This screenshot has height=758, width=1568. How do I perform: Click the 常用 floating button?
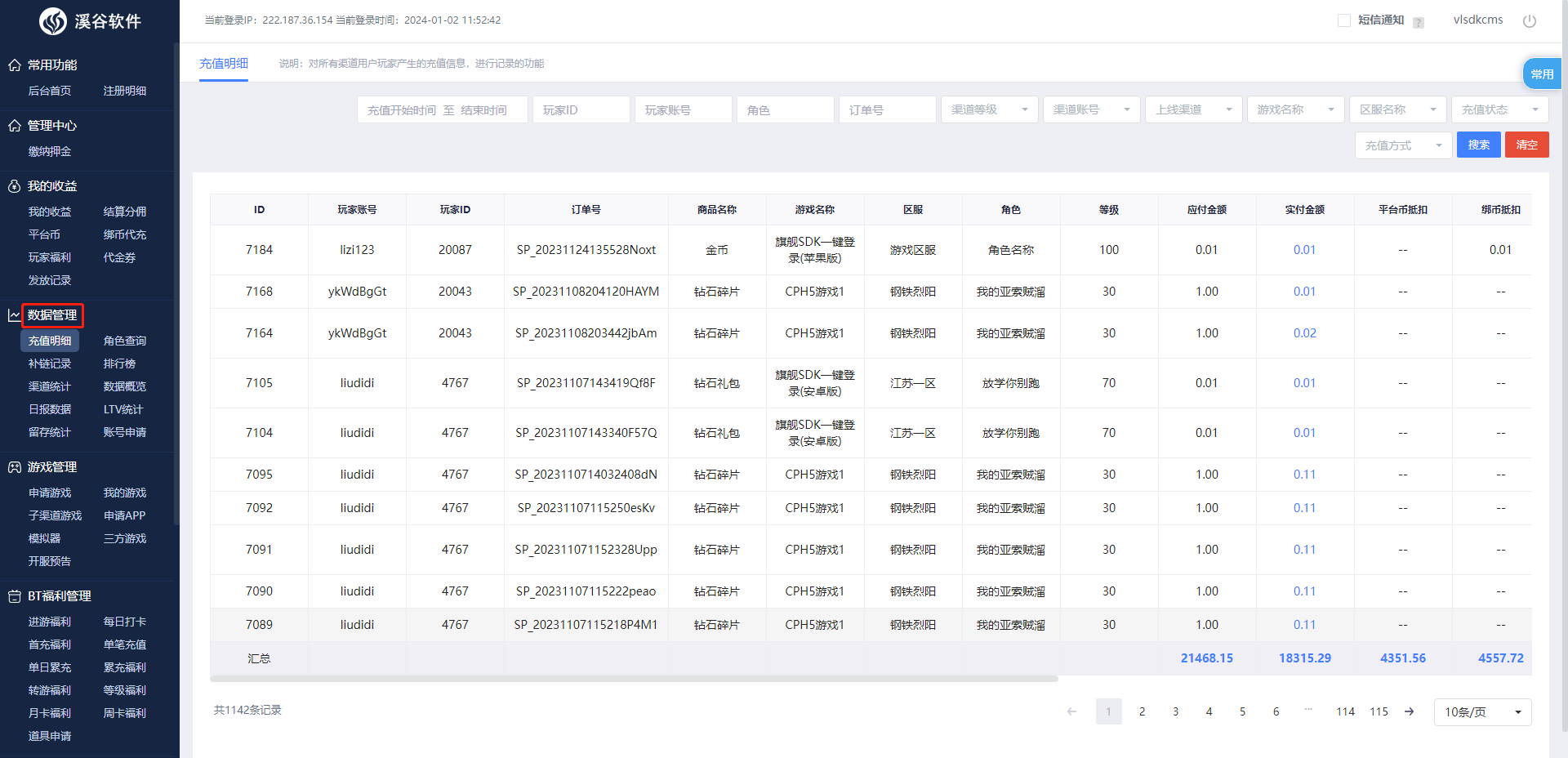(x=1543, y=74)
